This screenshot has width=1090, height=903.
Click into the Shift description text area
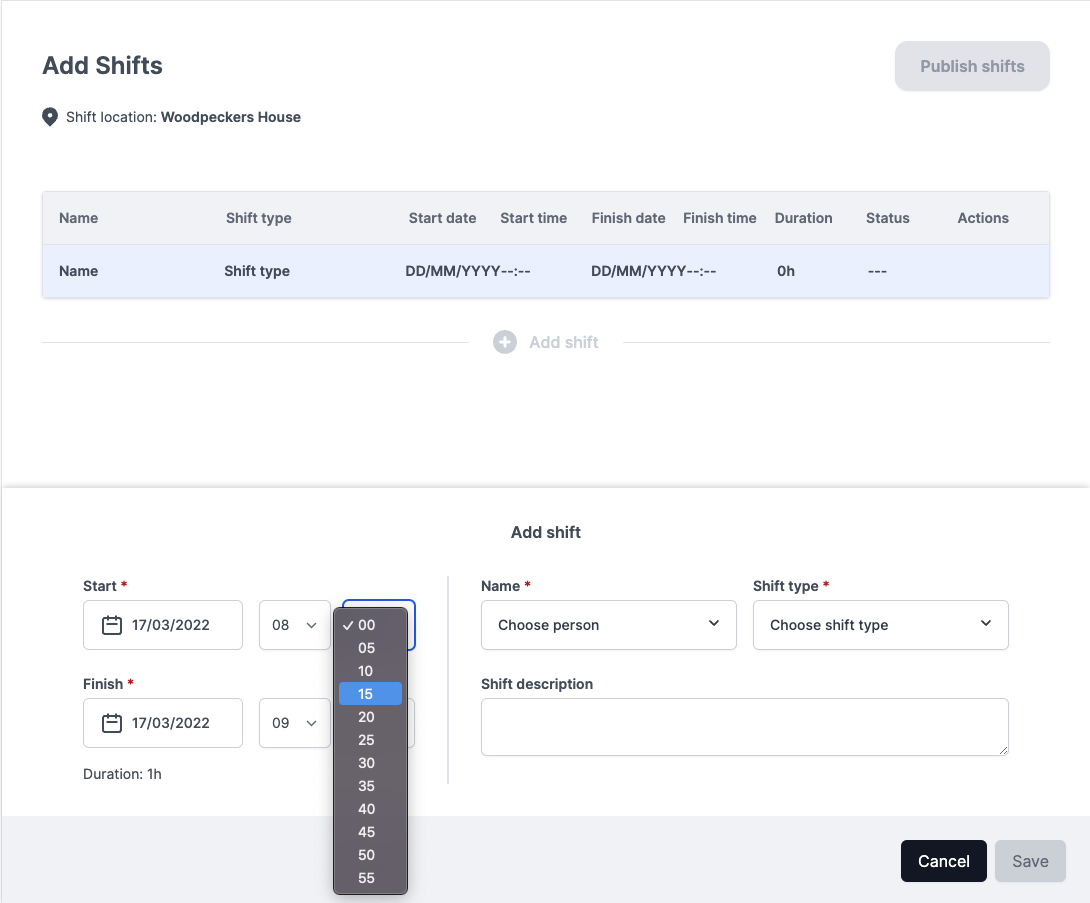point(744,727)
